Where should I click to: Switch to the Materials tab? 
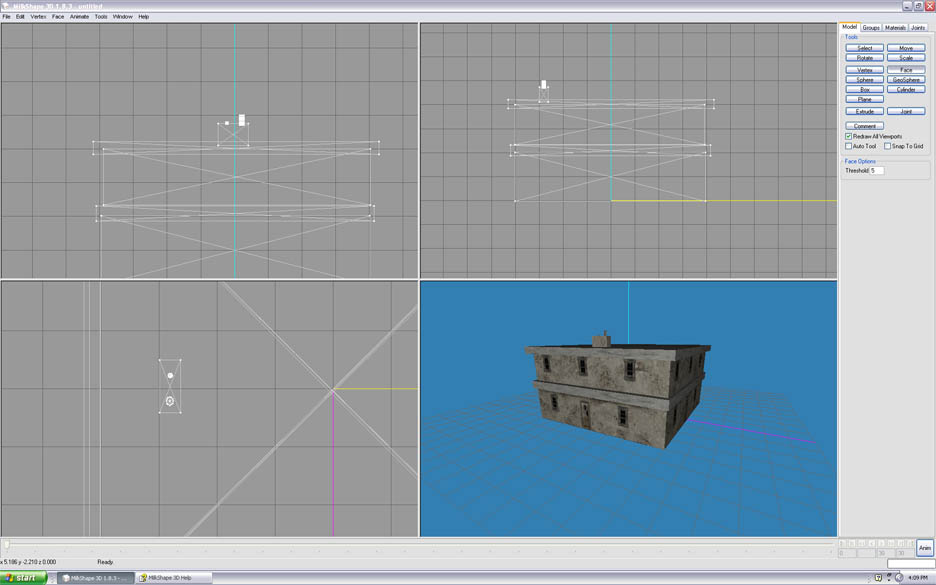pos(895,27)
